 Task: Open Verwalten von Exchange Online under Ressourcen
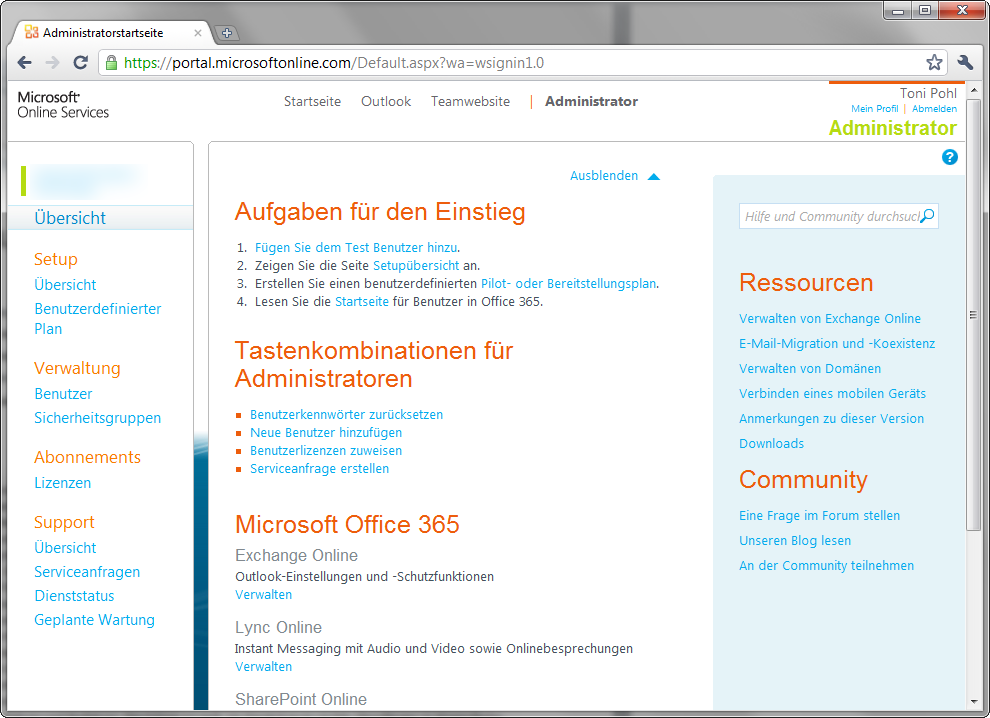(x=828, y=318)
